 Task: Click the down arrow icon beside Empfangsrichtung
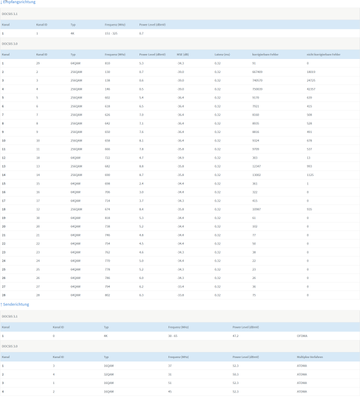pos(1,2)
